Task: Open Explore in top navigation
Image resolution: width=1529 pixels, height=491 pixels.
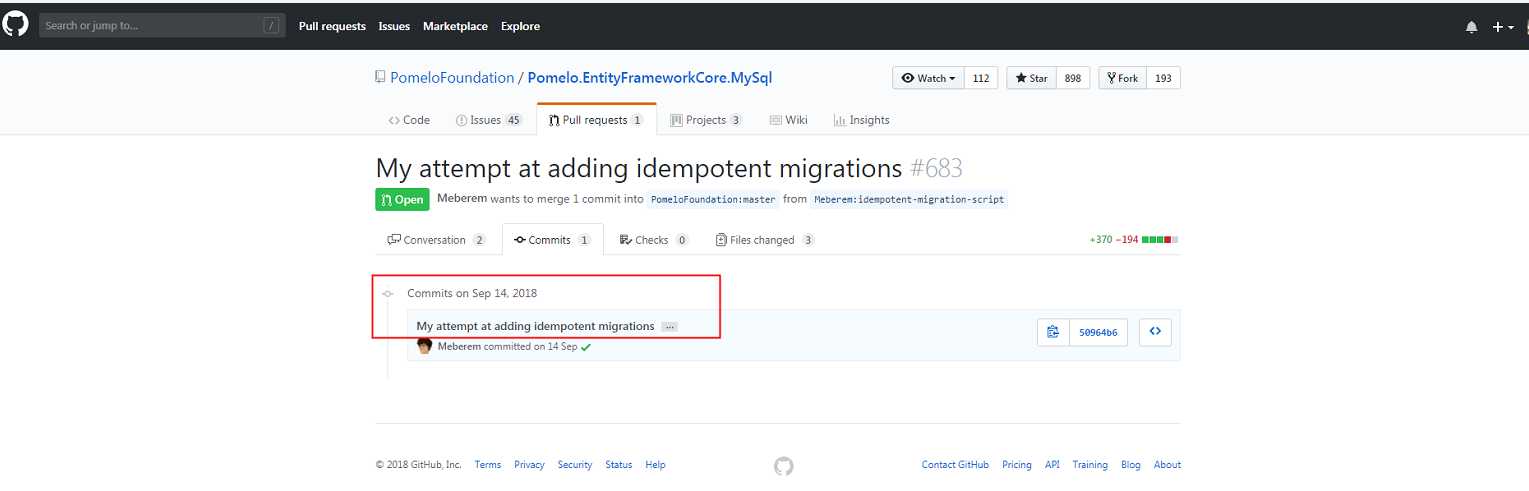Action: [520, 26]
